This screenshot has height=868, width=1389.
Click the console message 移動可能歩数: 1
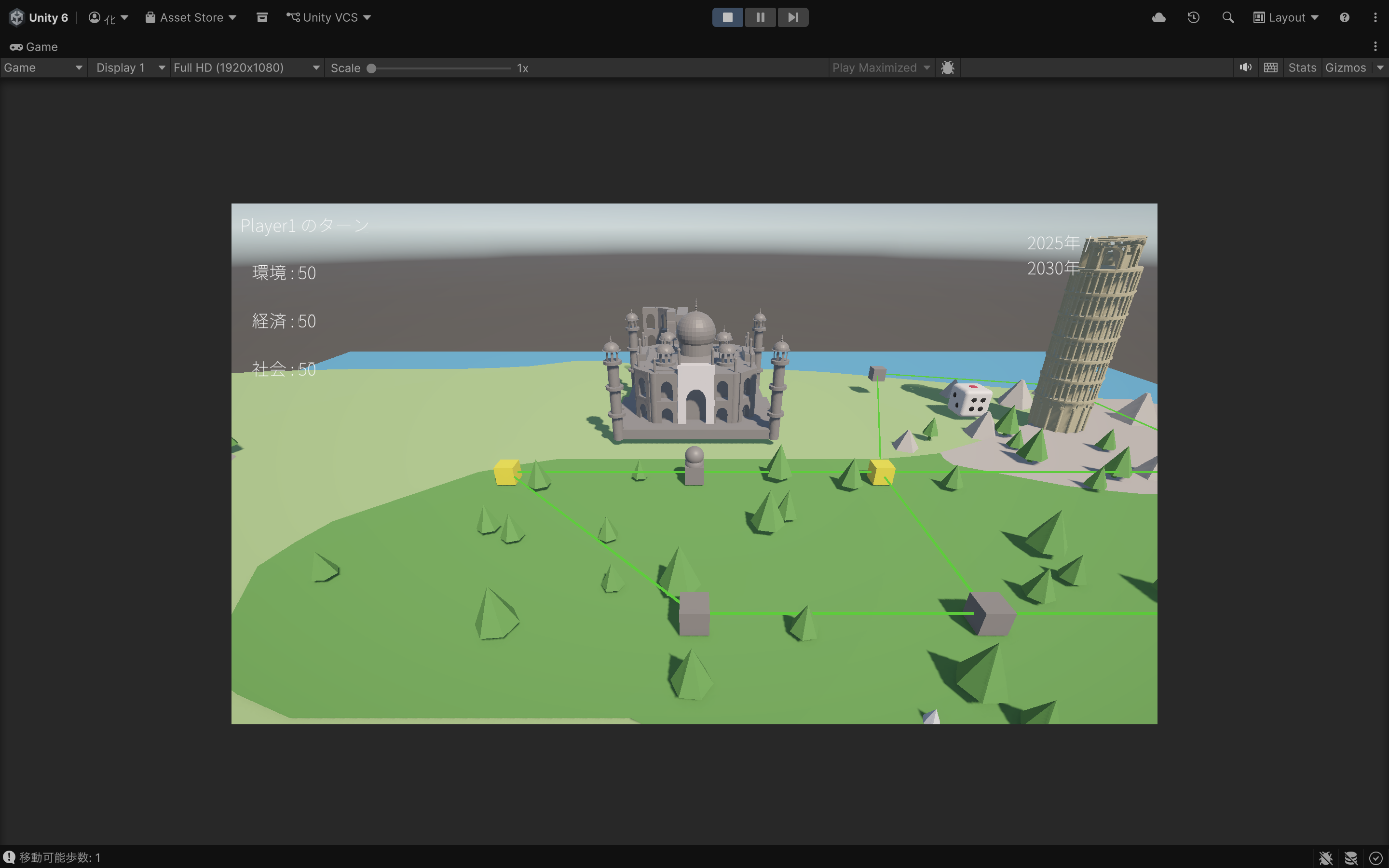60,857
